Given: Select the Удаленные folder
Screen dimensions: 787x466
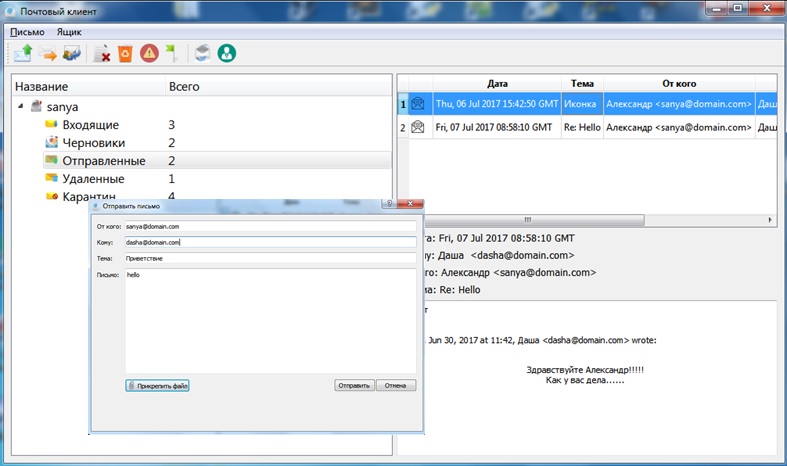Looking at the screenshot, I should click(93, 179).
